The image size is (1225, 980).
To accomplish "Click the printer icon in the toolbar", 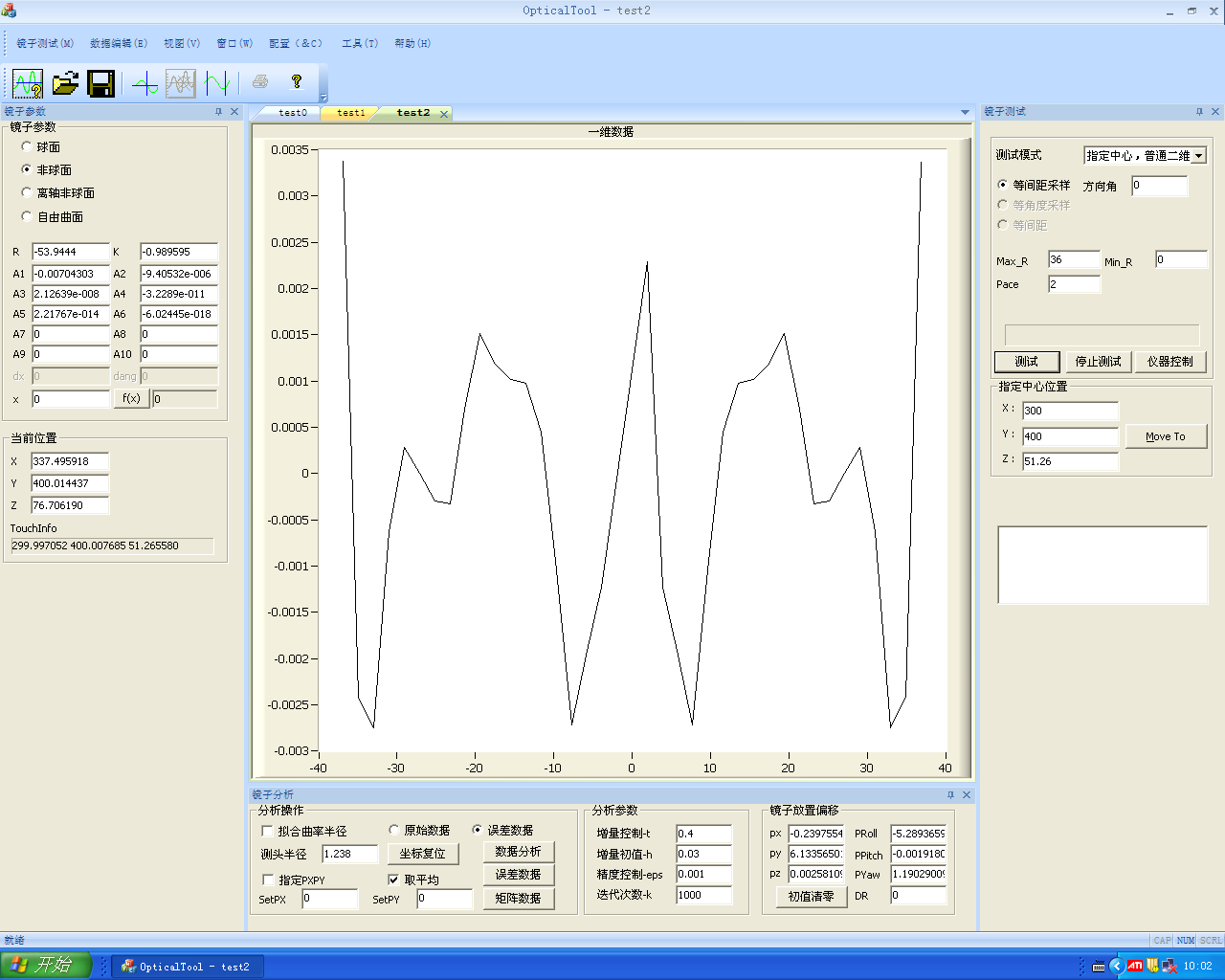I will coord(260,83).
